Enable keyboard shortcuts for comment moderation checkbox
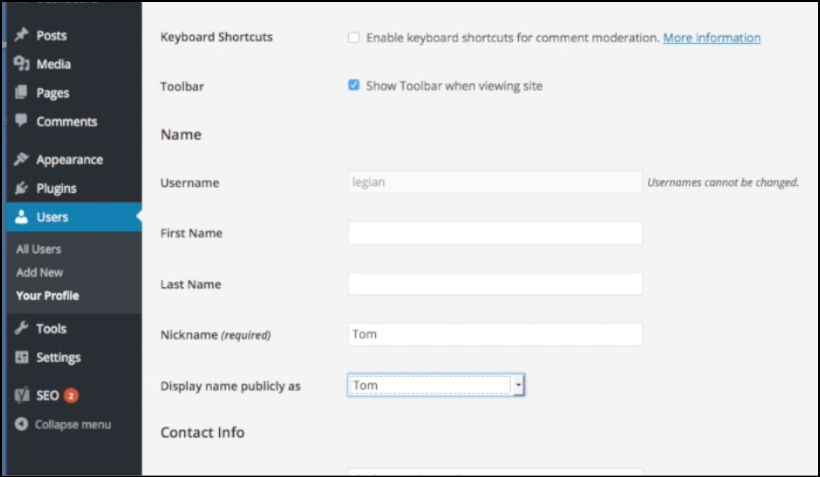Image resolution: width=820 pixels, height=477 pixels. click(354, 38)
